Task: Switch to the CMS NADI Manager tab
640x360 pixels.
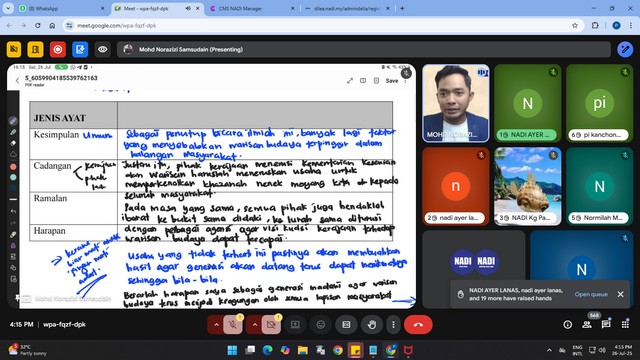Action: [x=251, y=8]
